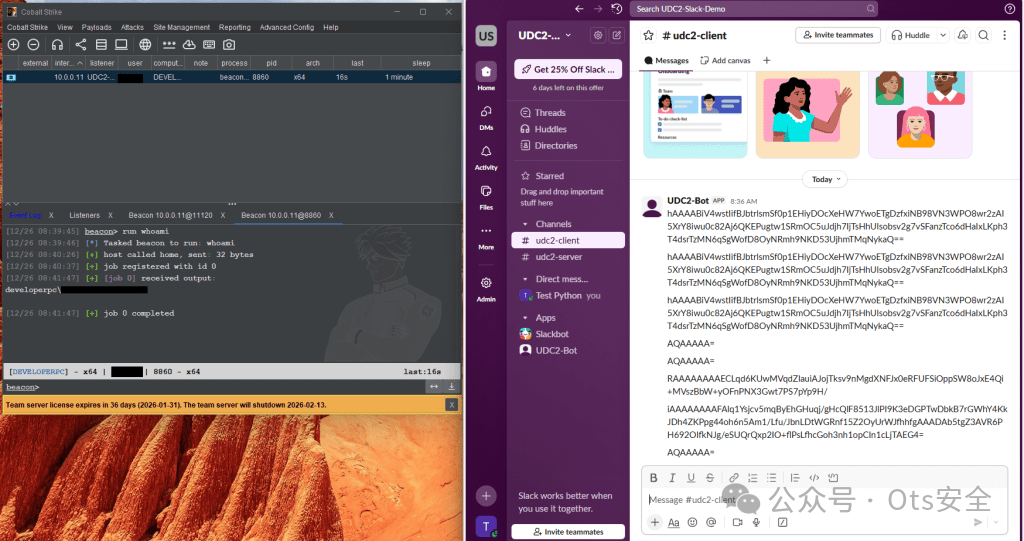Open emoji picker in Slack composer

coord(692,522)
